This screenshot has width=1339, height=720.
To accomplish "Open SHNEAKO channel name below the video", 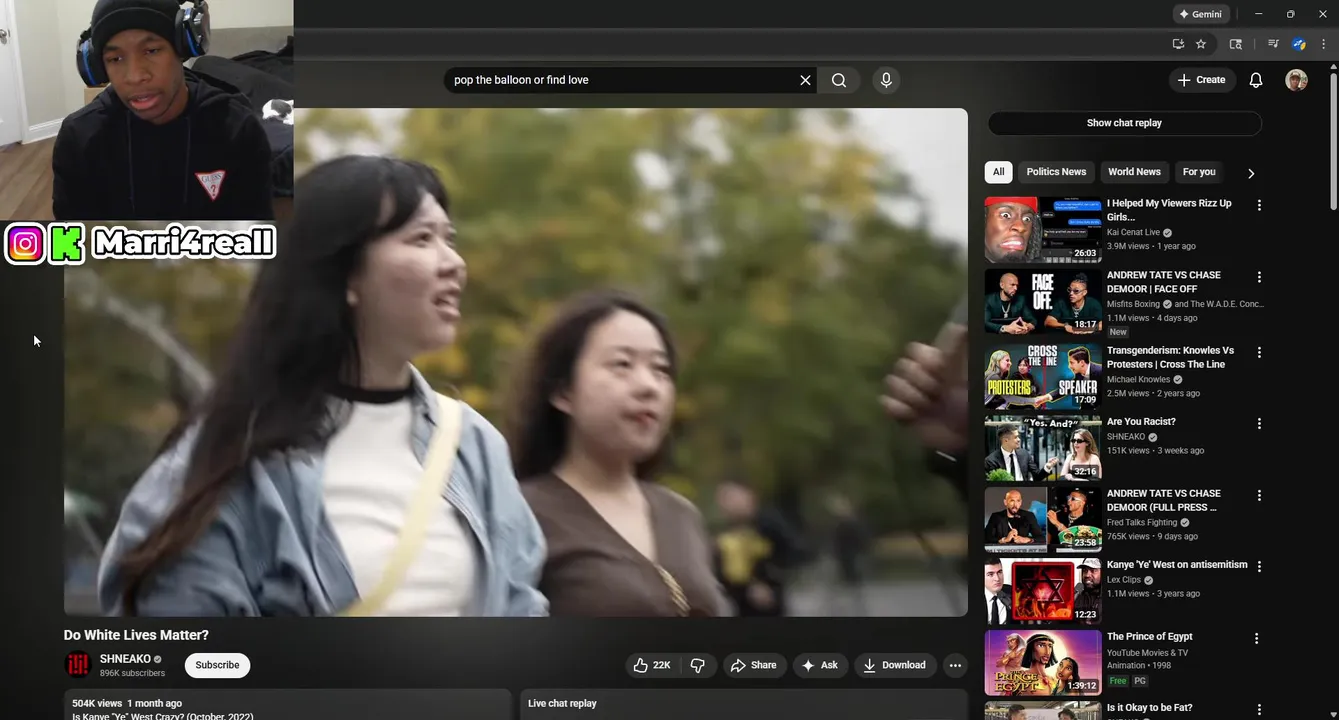I will pyautogui.click(x=125, y=659).
